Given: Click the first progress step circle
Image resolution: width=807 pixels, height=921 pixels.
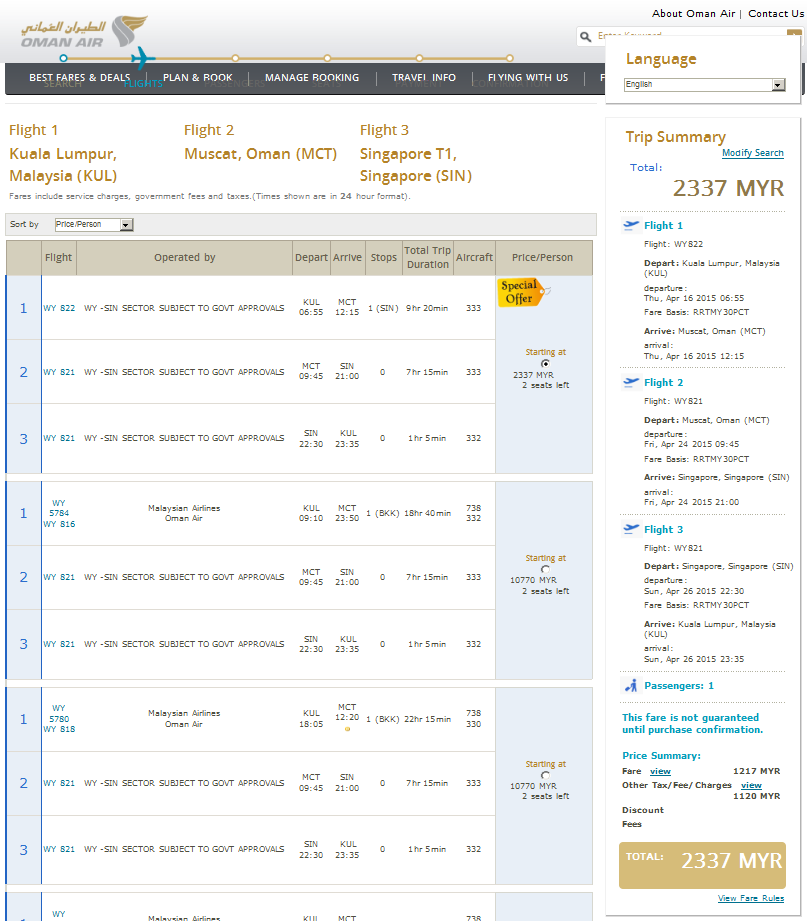Looking at the screenshot, I should tap(63, 58).
